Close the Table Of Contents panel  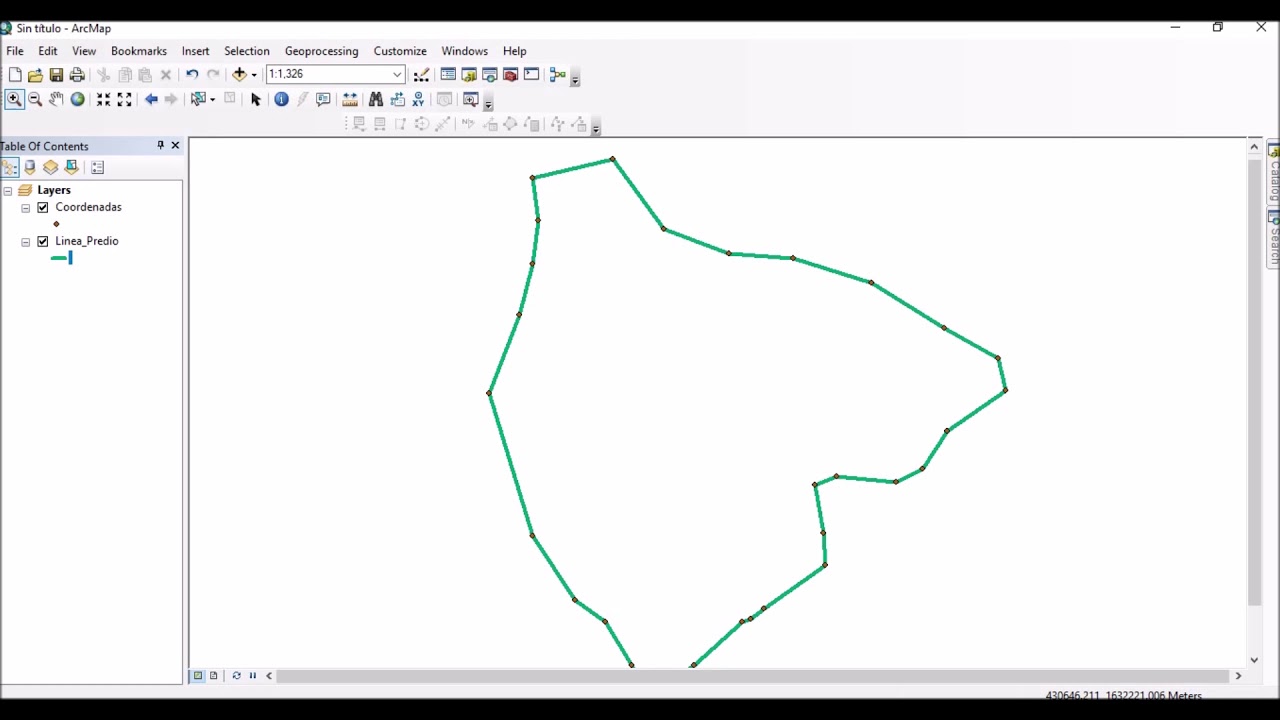coord(175,146)
